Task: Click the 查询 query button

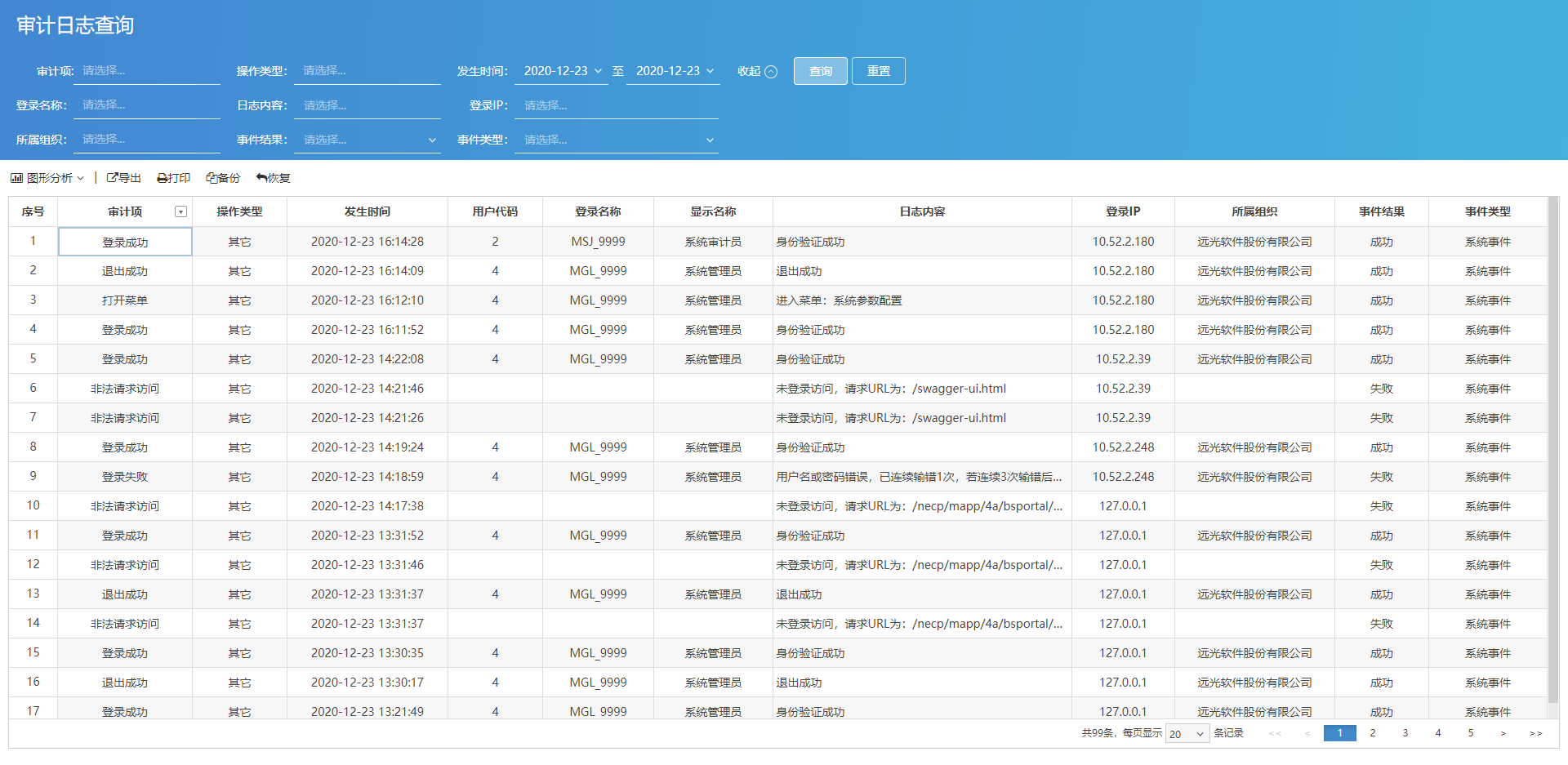Action: coord(820,71)
